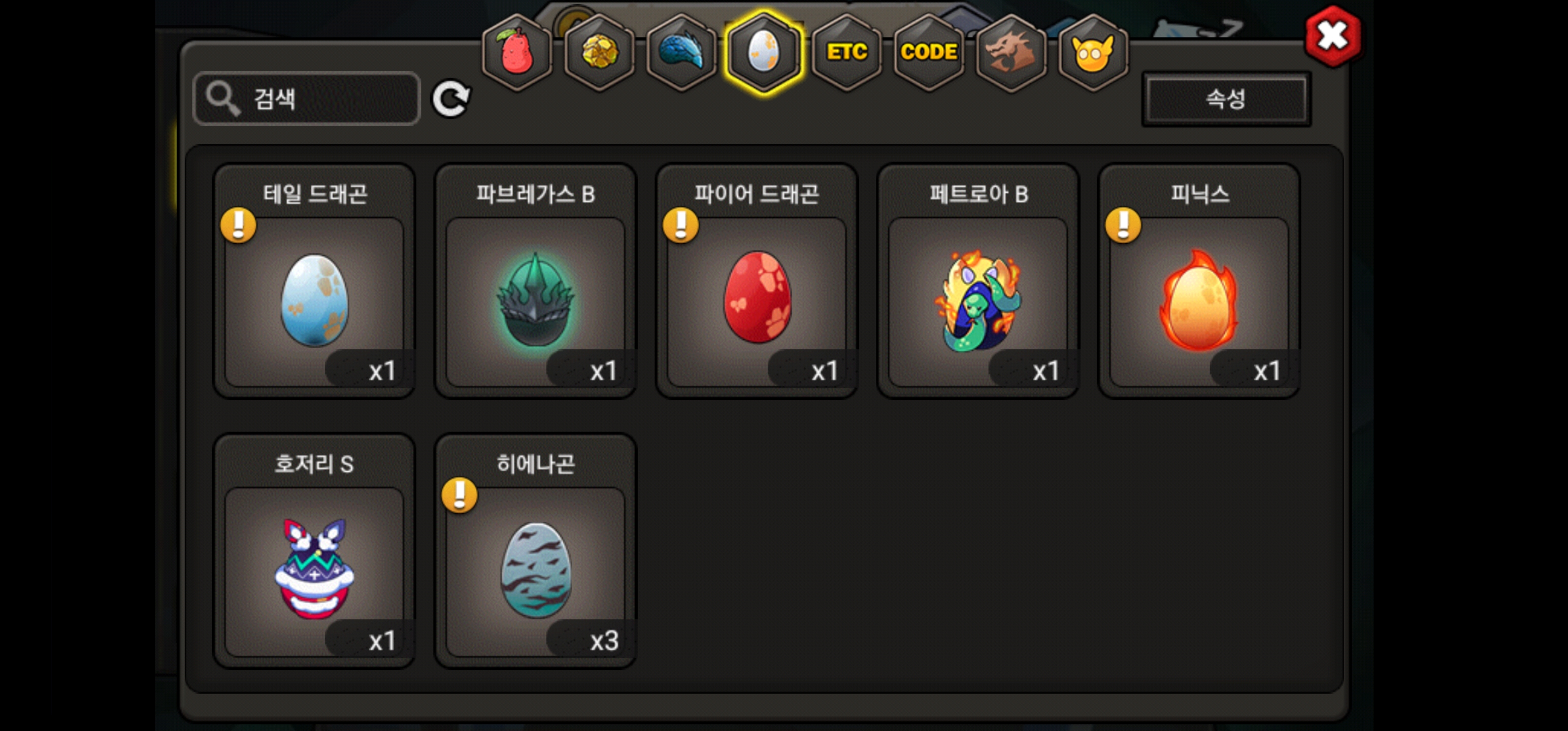This screenshot has height=731, width=1568.
Task: Open the ETC items tab
Action: pos(846,53)
